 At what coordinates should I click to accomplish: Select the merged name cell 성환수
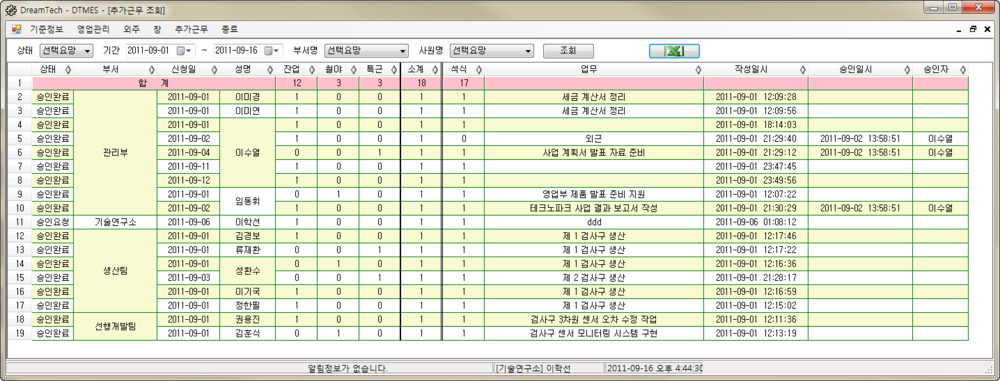coord(247,271)
